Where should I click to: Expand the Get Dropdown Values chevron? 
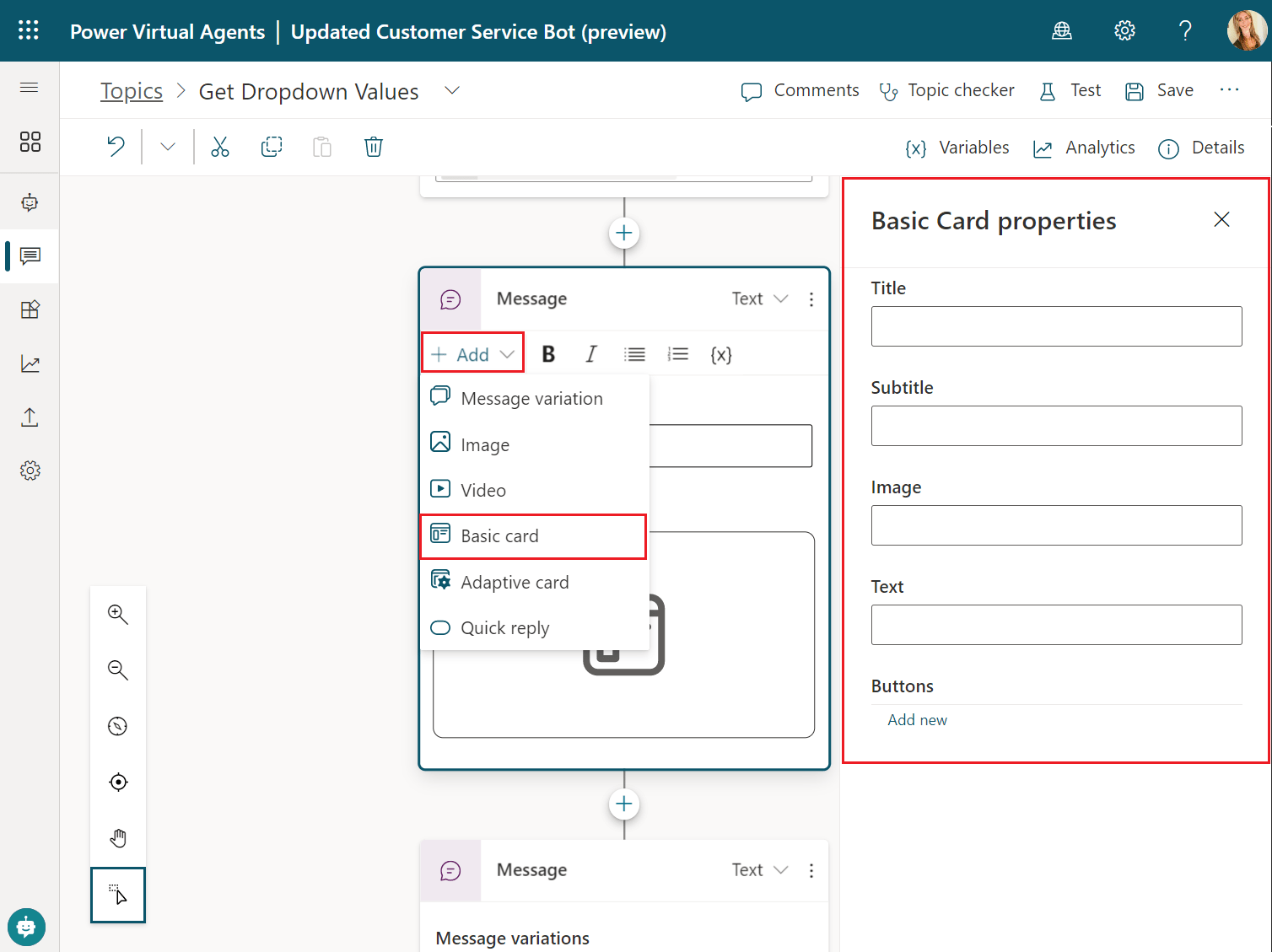click(x=452, y=90)
